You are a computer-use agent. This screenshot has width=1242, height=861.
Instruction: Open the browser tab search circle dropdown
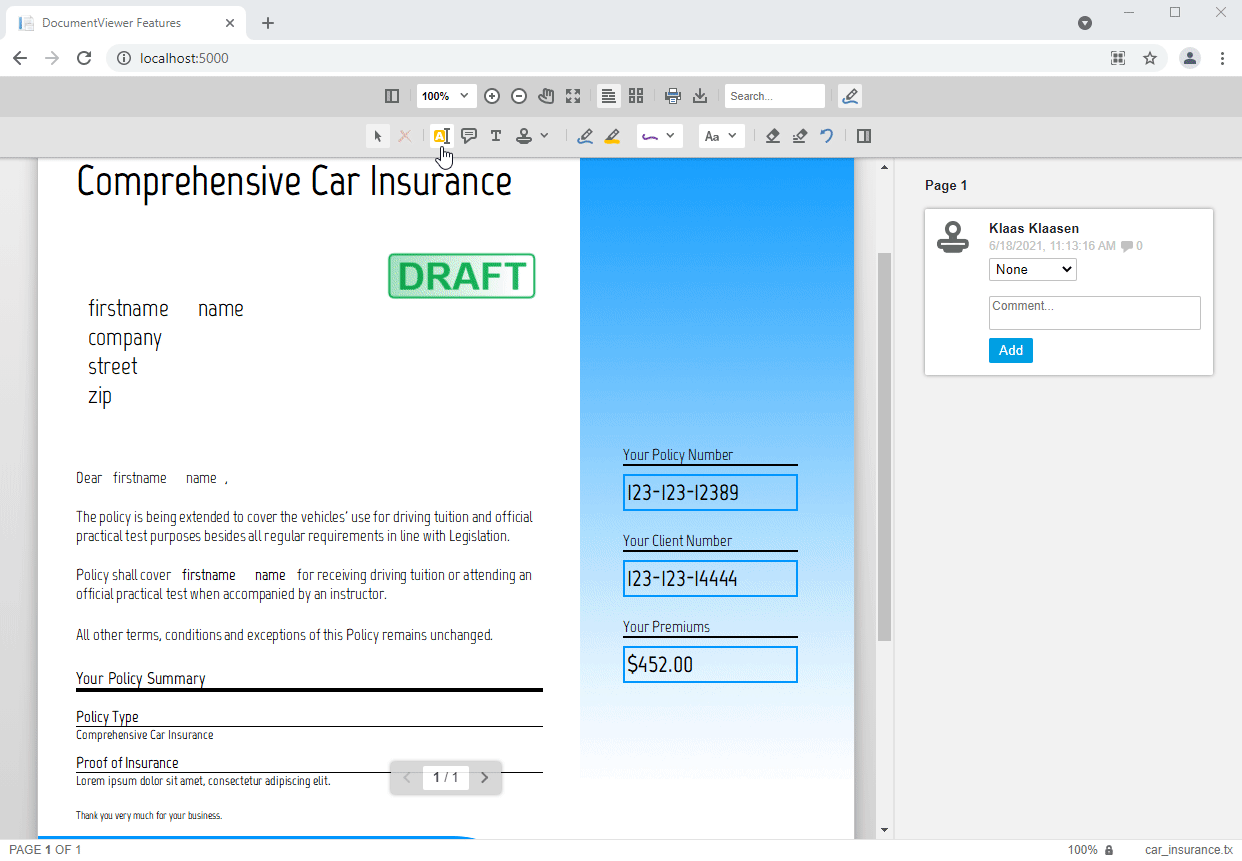click(1085, 23)
